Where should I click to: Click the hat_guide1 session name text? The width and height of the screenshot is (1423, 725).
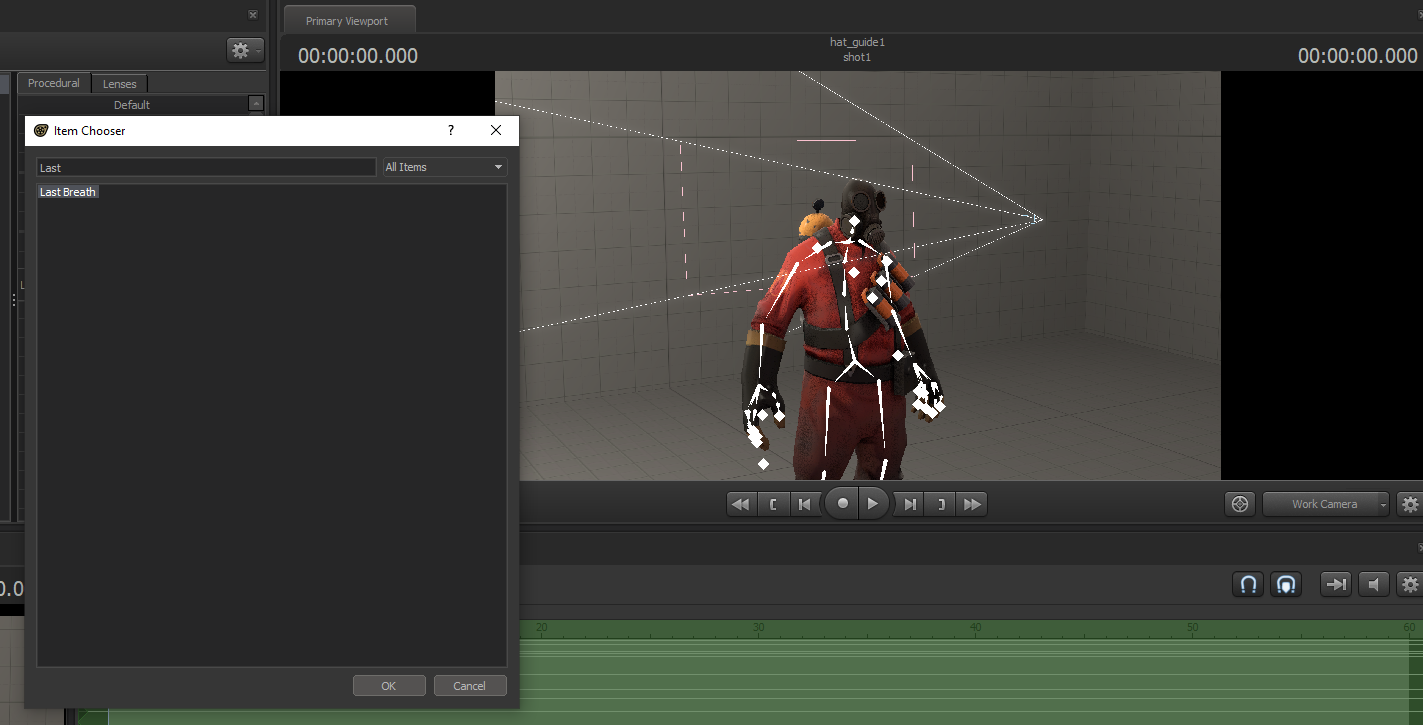(x=858, y=42)
